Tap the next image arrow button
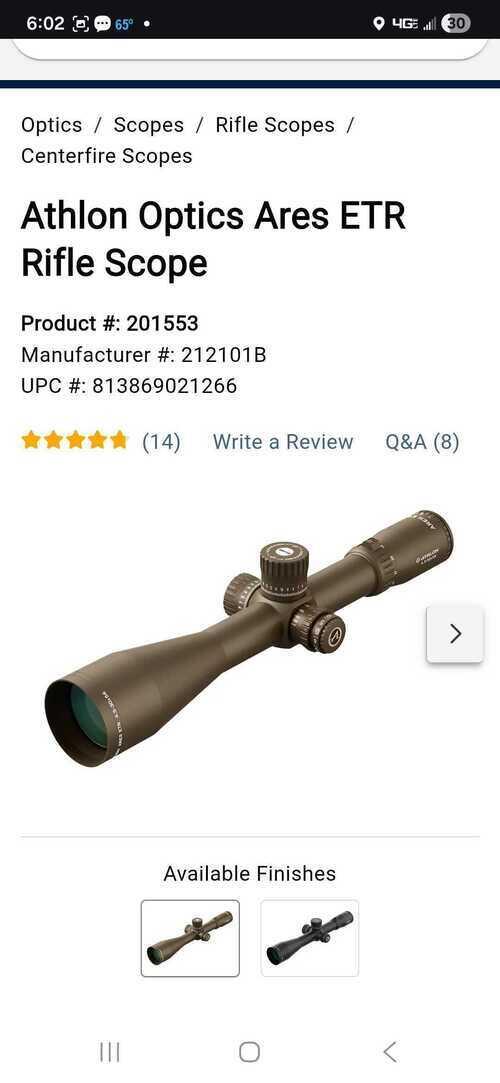Viewport: 500px width, 1083px height. click(455, 633)
